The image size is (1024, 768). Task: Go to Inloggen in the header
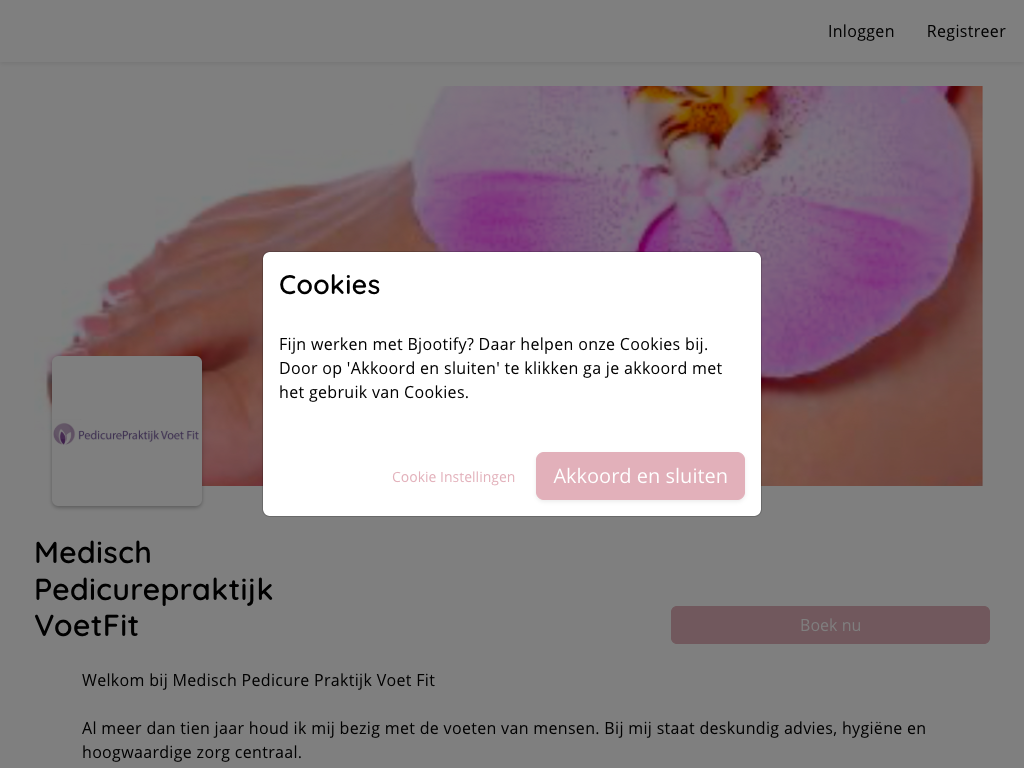(x=861, y=31)
